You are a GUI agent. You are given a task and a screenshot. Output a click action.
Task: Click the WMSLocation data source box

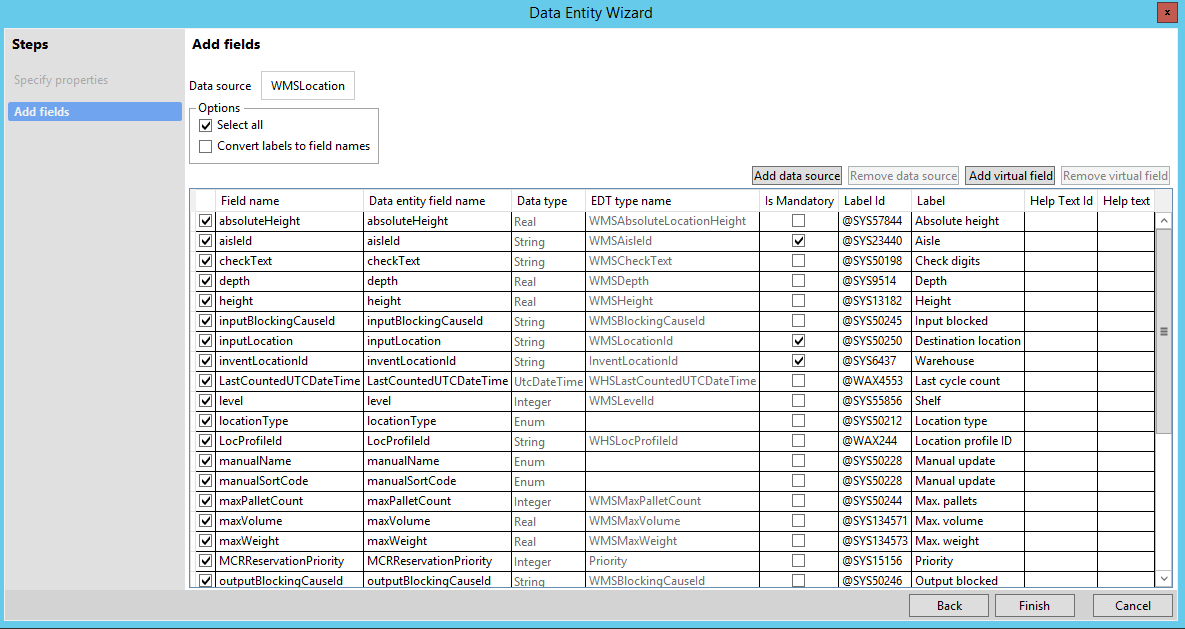308,85
